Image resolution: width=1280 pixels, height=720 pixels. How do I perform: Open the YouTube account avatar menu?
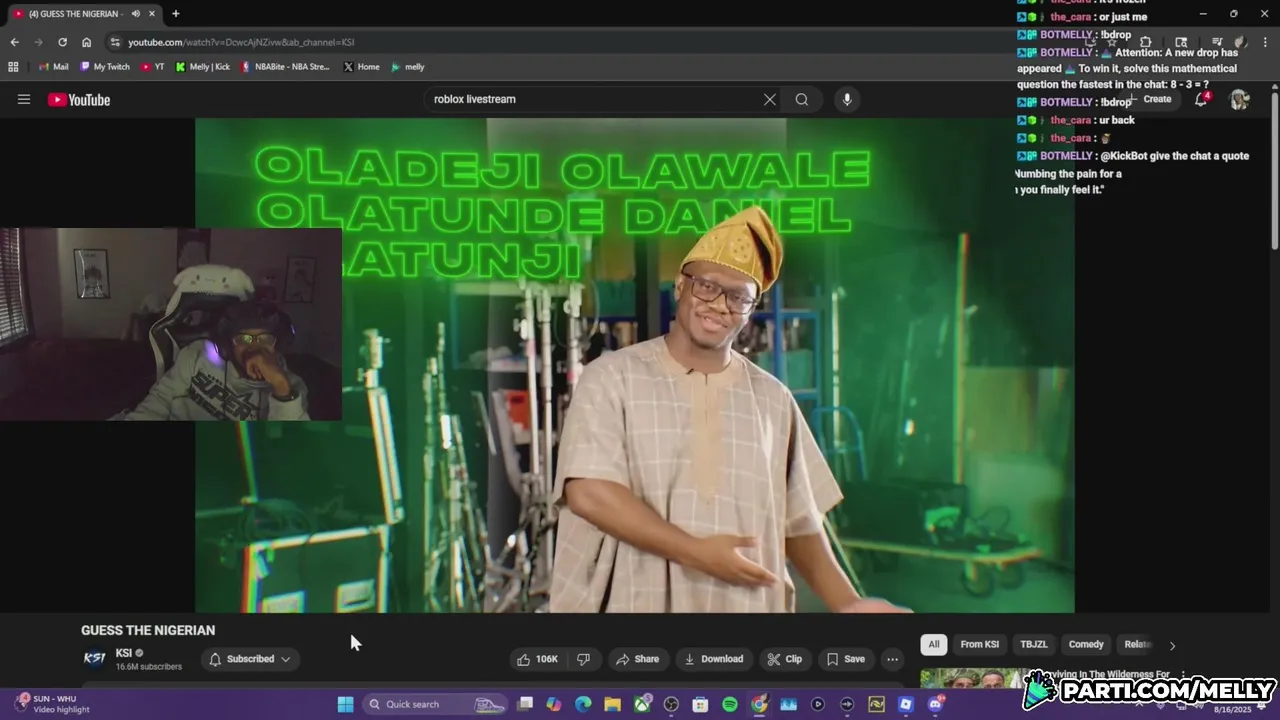pyautogui.click(x=1239, y=99)
